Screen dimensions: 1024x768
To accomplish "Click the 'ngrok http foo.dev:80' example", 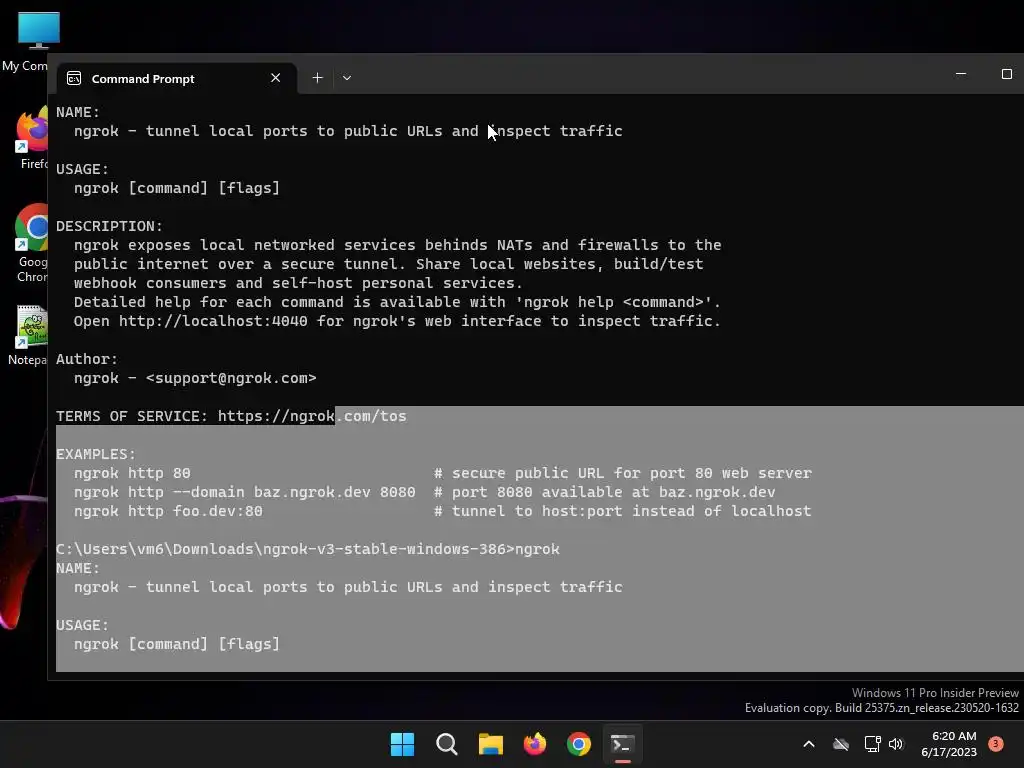I will [168, 511].
